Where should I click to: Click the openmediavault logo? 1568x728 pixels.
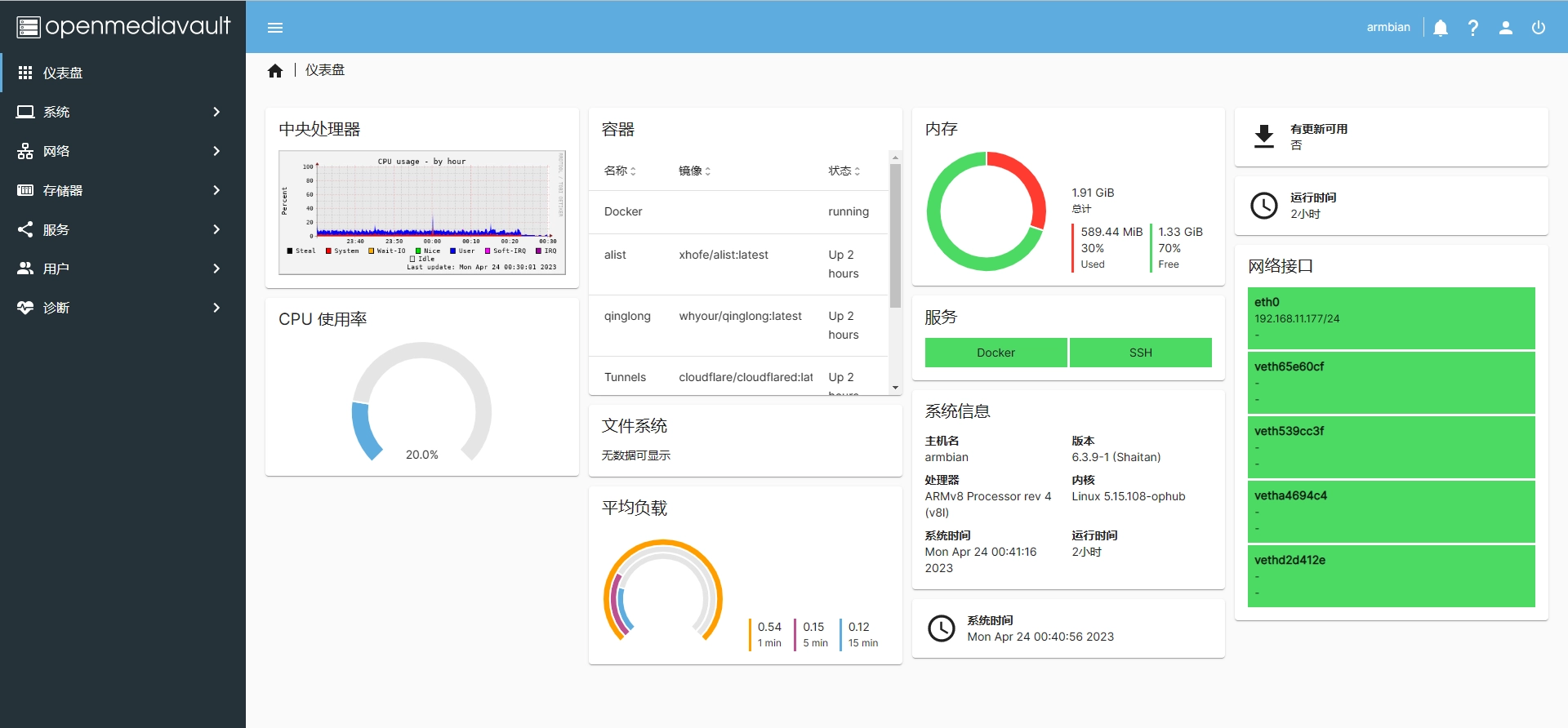(x=123, y=27)
